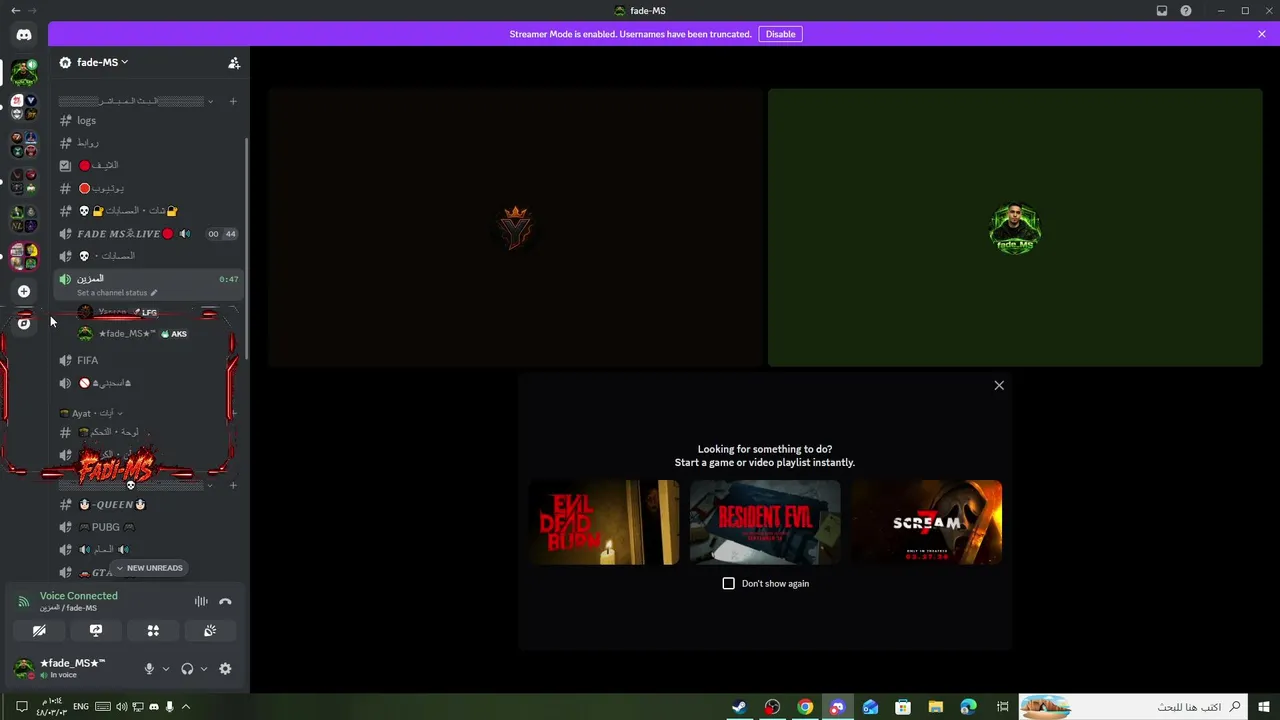Image resolution: width=1280 pixels, height=720 pixels.
Task: Open the logs text channel
Action: pyautogui.click(x=149, y=120)
